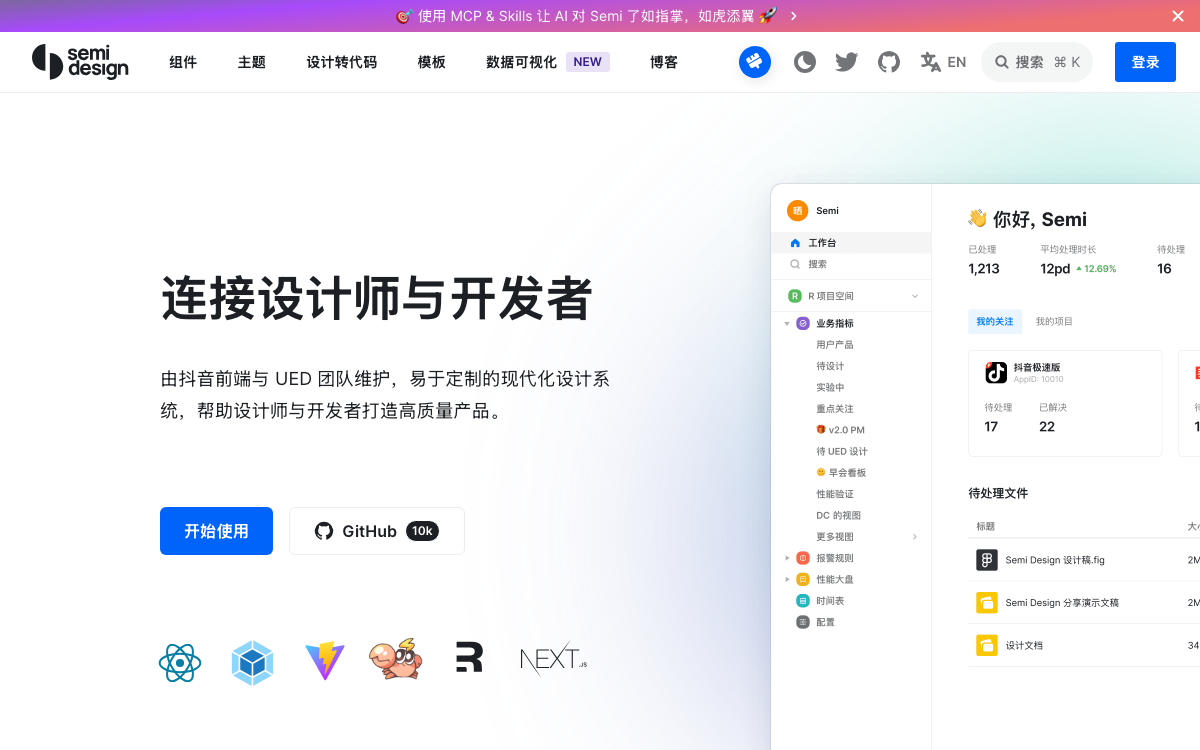Select 配置 in sidebar
The image size is (1200, 750).
coord(825,622)
